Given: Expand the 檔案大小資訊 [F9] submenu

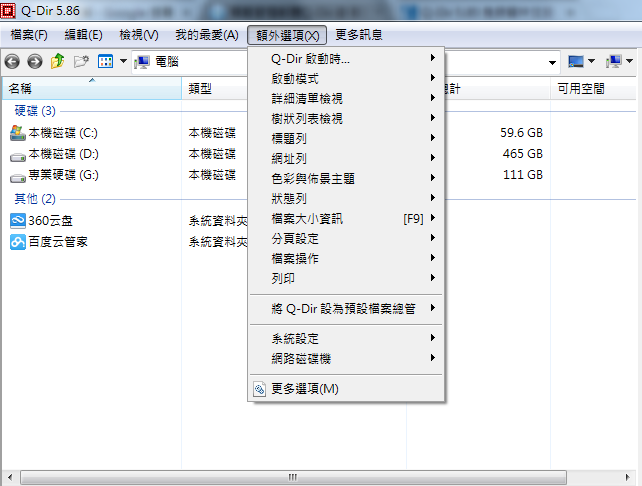Looking at the screenshot, I should coord(346,219).
